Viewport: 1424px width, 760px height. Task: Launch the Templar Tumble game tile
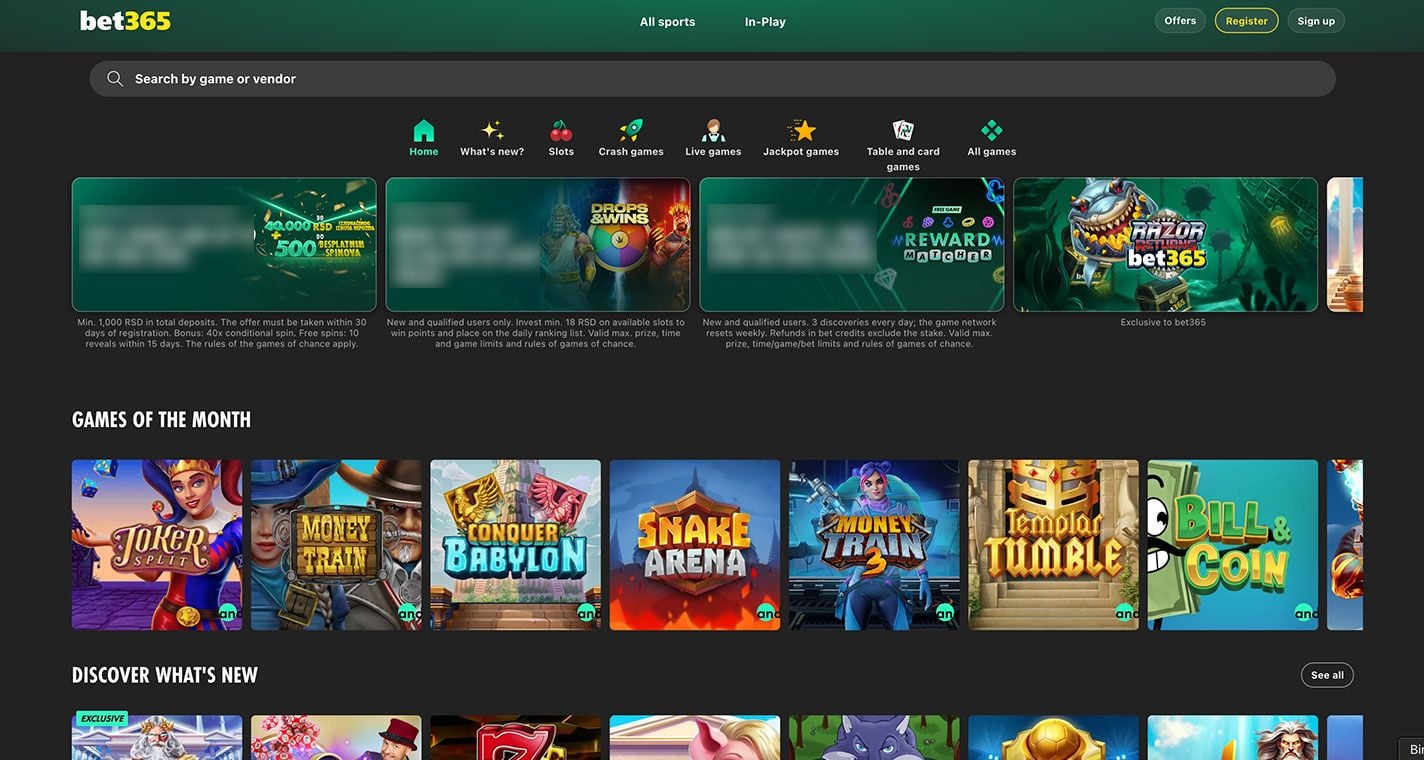tap(1053, 545)
